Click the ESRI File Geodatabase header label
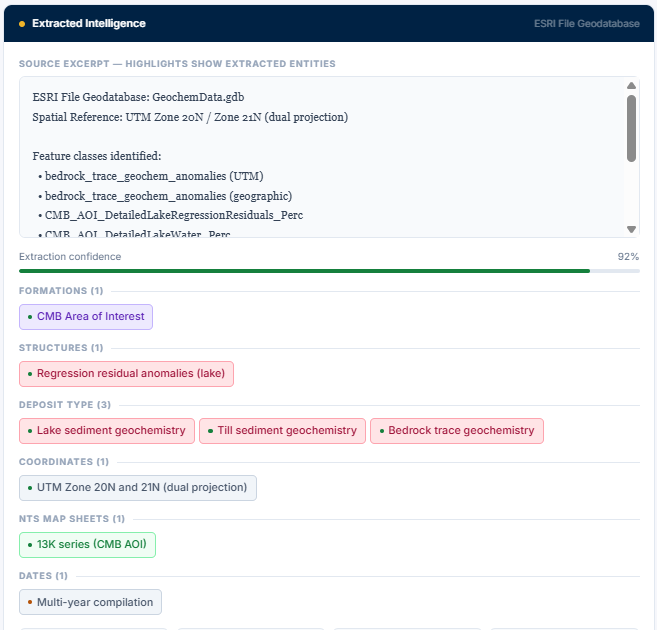 [x=586, y=24]
